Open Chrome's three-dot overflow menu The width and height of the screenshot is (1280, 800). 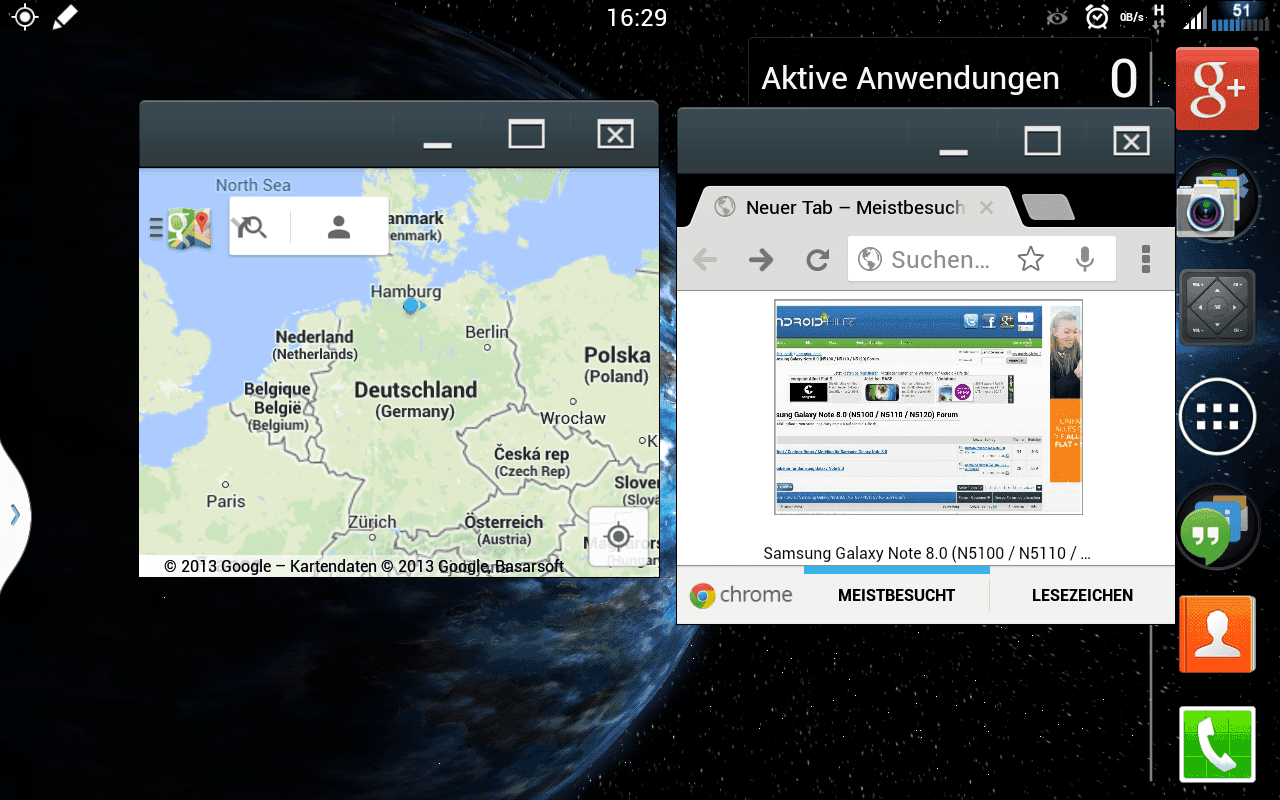point(1146,260)
